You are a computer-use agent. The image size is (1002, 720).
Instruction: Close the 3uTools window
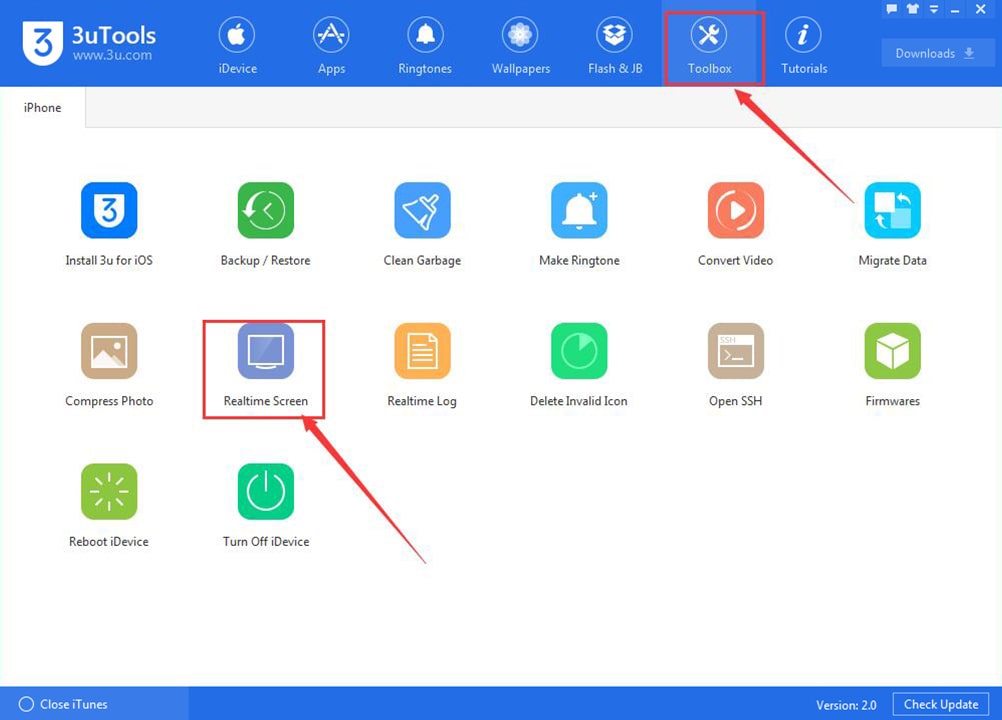click(980, 9)
